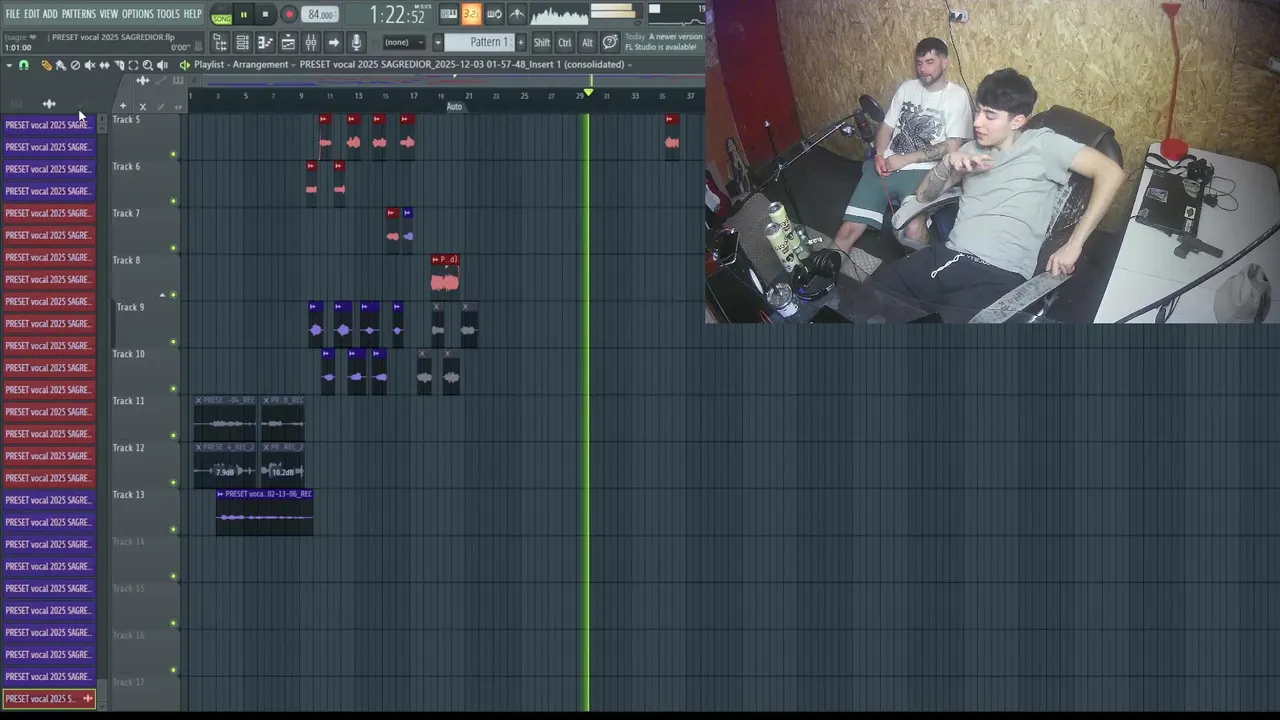The height and width of the screenshot is (720, 1280).
Task: Toggle the magnet snap icon
Action: tap(24, 65)
